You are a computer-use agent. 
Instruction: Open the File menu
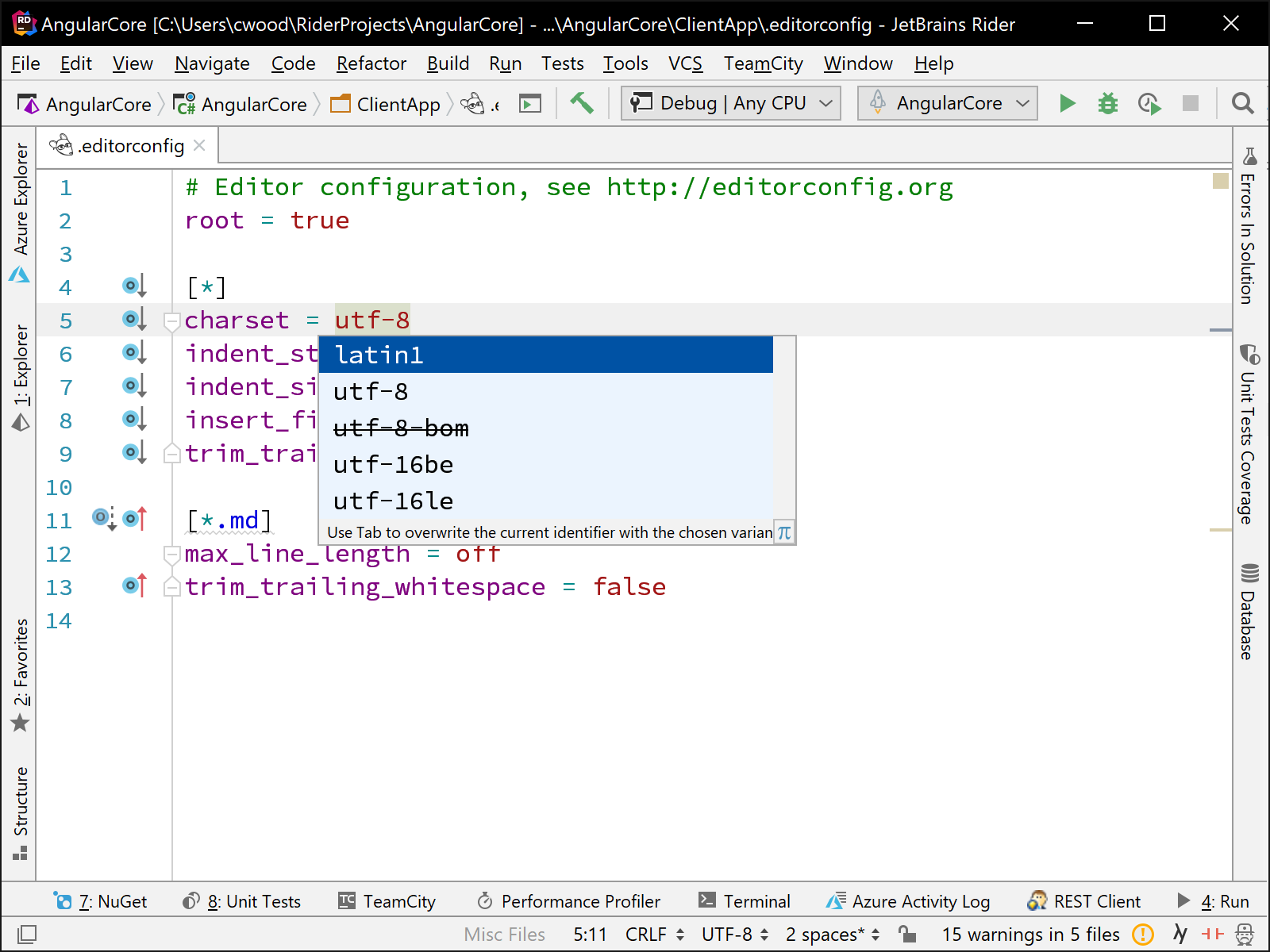[x=25, y=63]
